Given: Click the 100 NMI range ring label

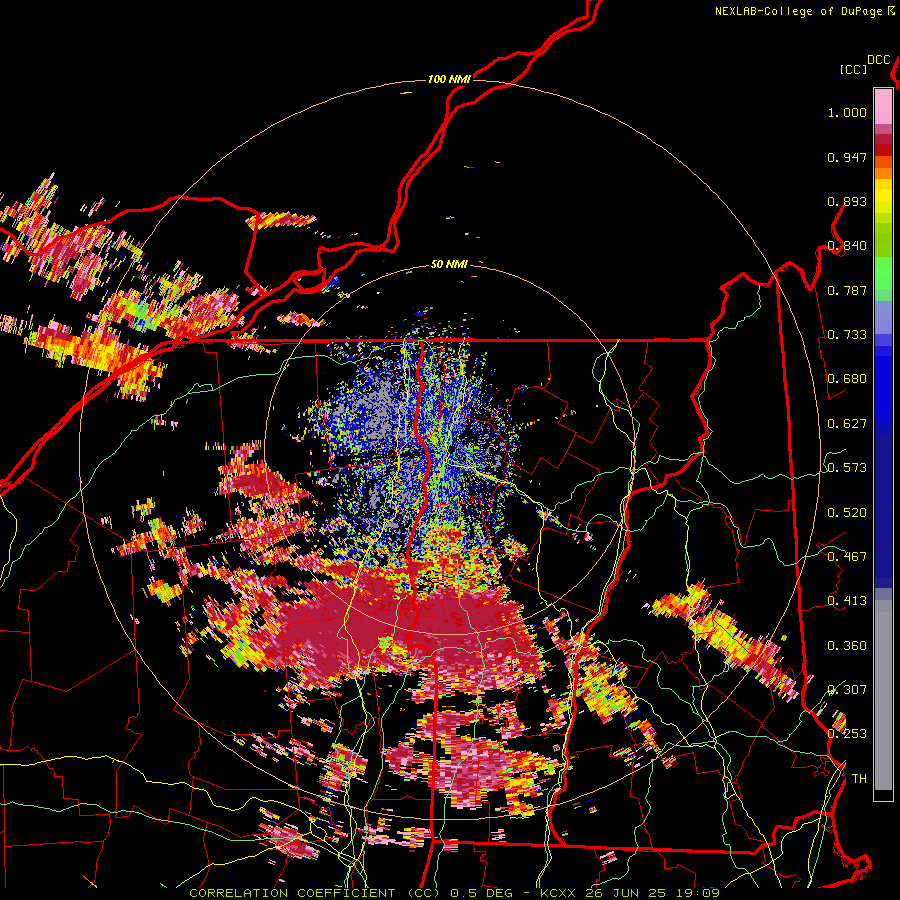Looking at the screenshot, I should click(x=449, y=79).
